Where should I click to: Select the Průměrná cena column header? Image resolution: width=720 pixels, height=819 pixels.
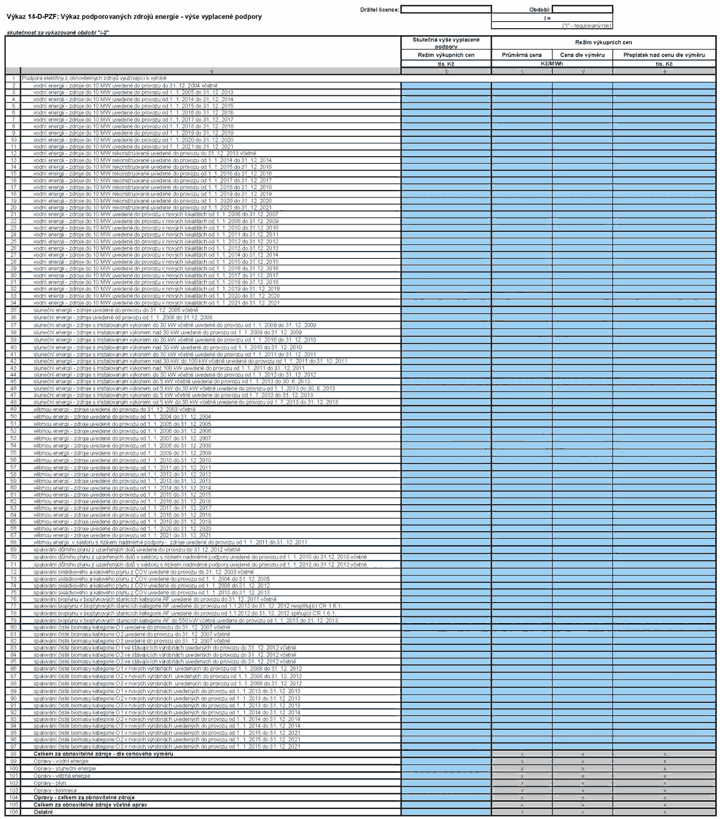[x=521, y=55]
